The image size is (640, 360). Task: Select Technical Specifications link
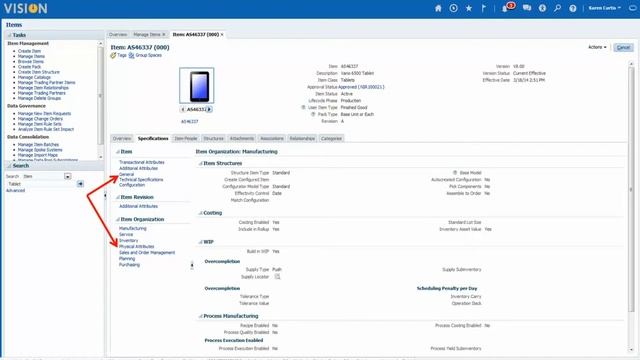coord(141,180)
